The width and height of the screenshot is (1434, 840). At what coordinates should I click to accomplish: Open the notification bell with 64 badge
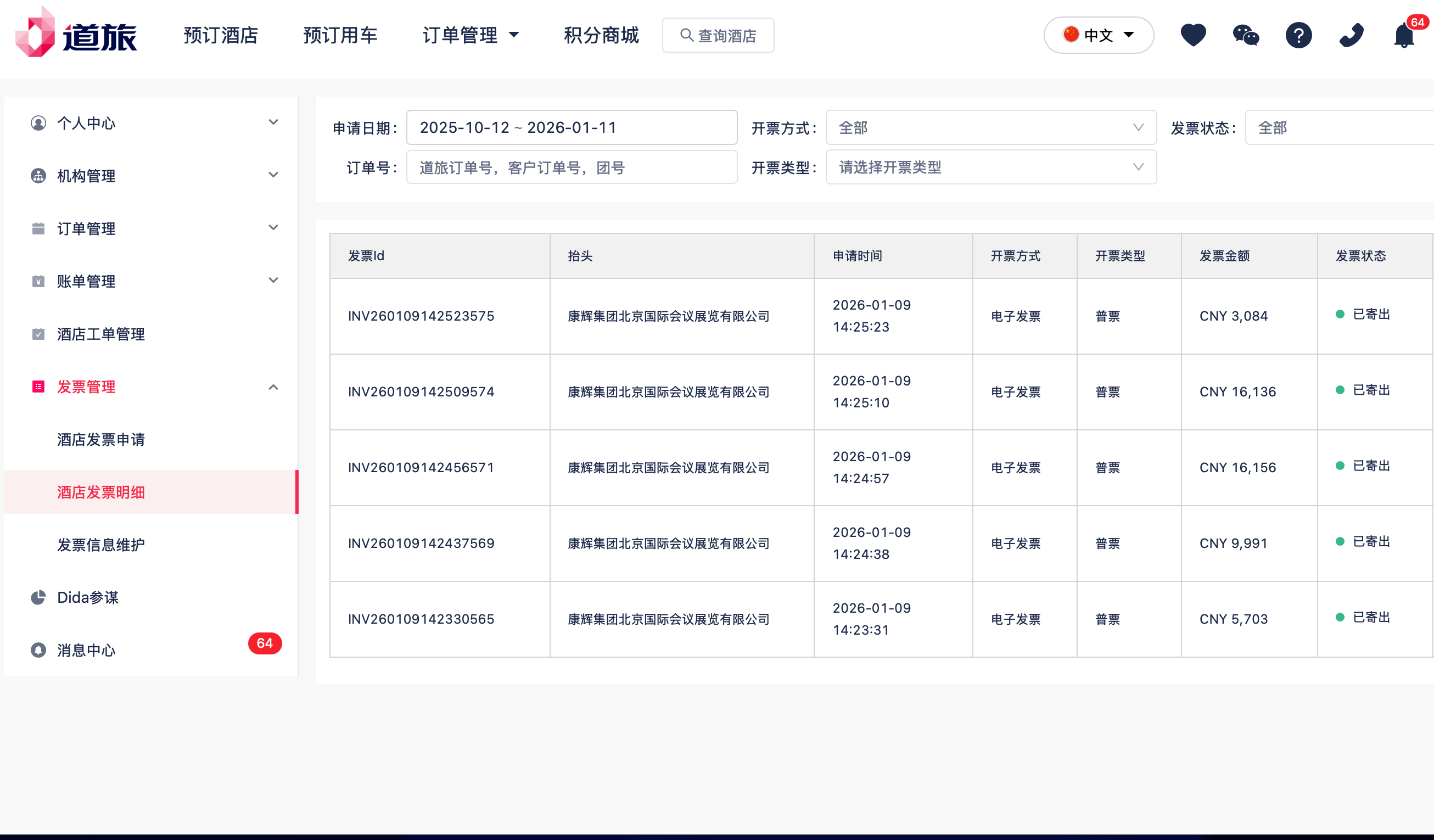coord(1404,35)
